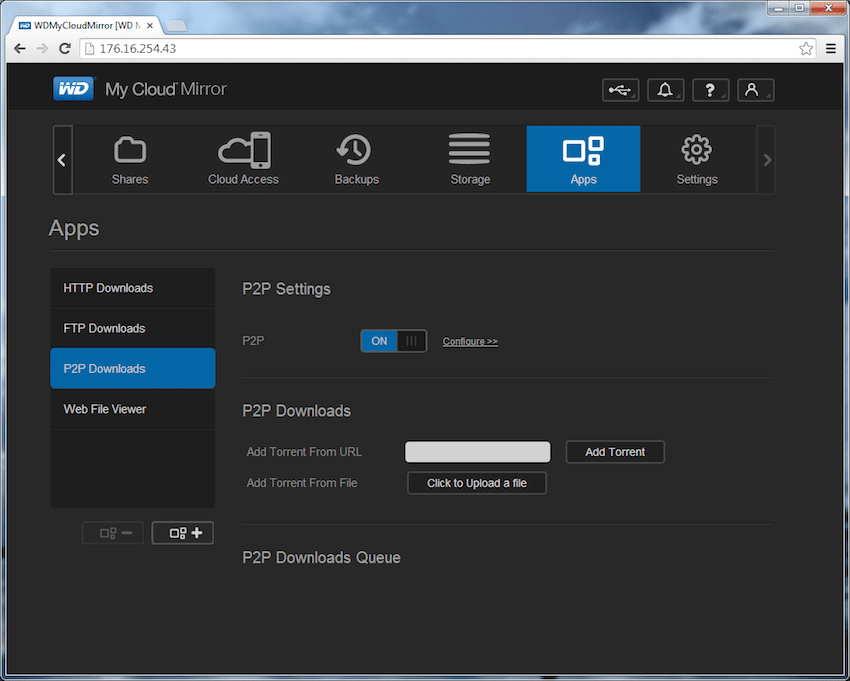
Task: Click the browser forward arrow
Action: pos(42,49)
